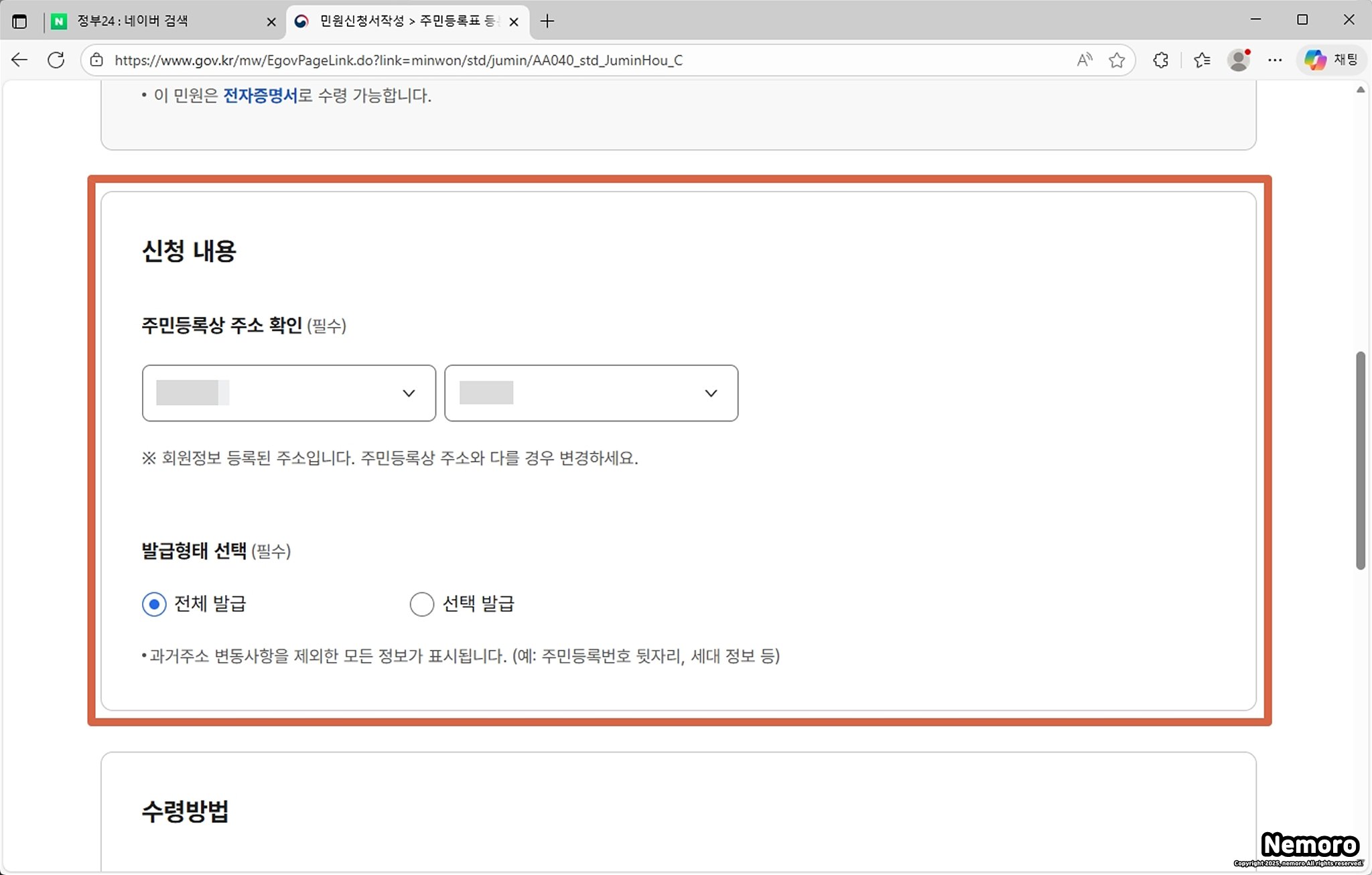
Task: Click the 전자증명서 link
Action: coord(260,96)
